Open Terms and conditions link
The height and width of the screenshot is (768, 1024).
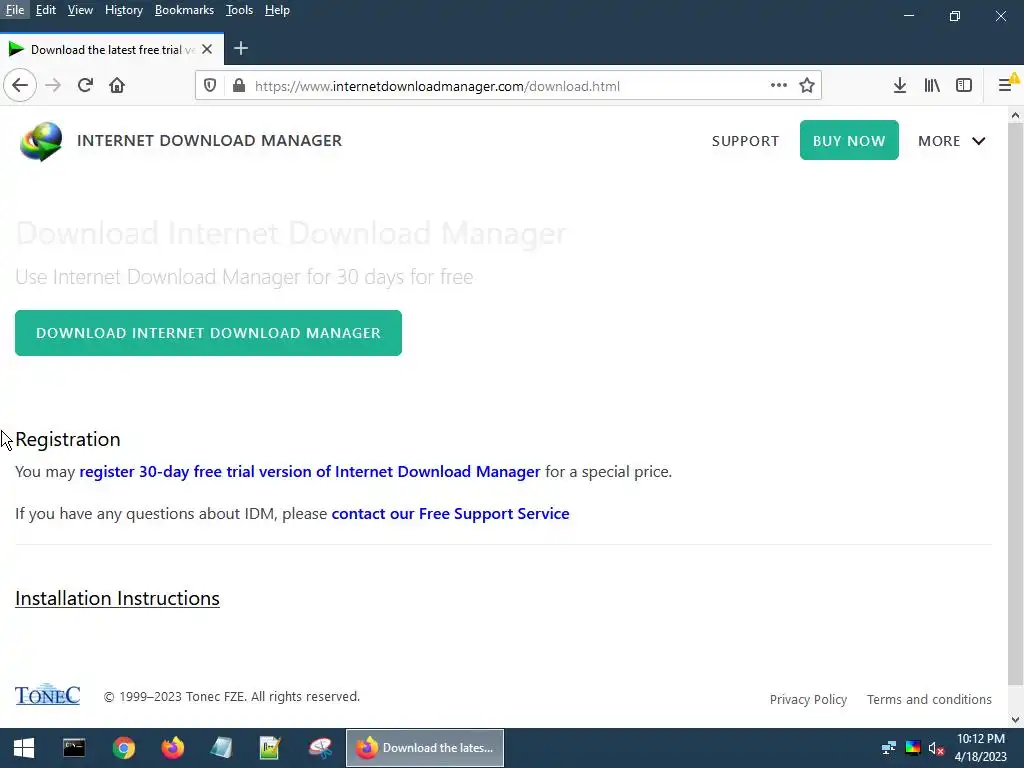pyautogui.click(x=929, y=699)
